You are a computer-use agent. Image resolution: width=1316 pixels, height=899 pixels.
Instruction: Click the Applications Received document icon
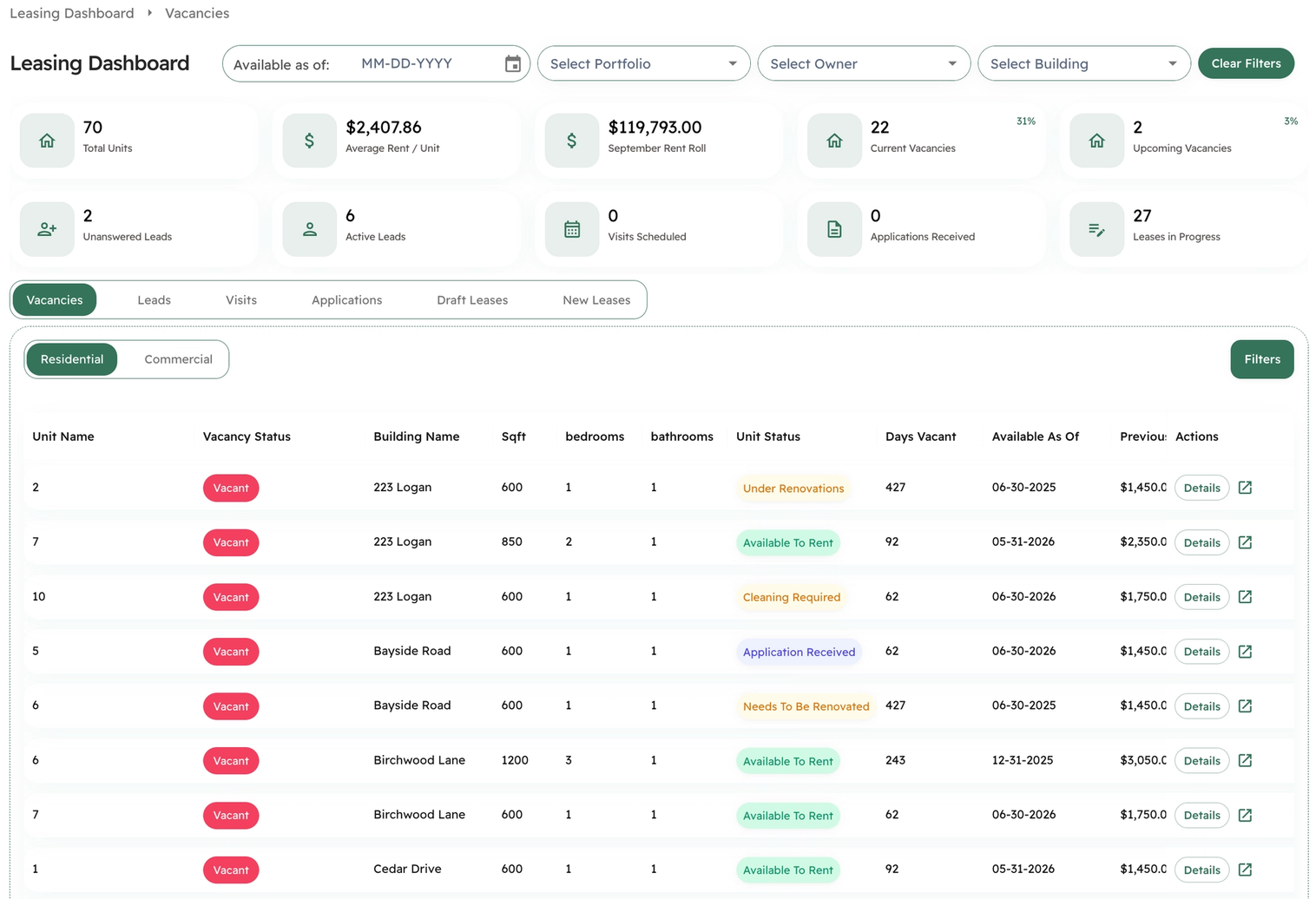tap(834, 229)
